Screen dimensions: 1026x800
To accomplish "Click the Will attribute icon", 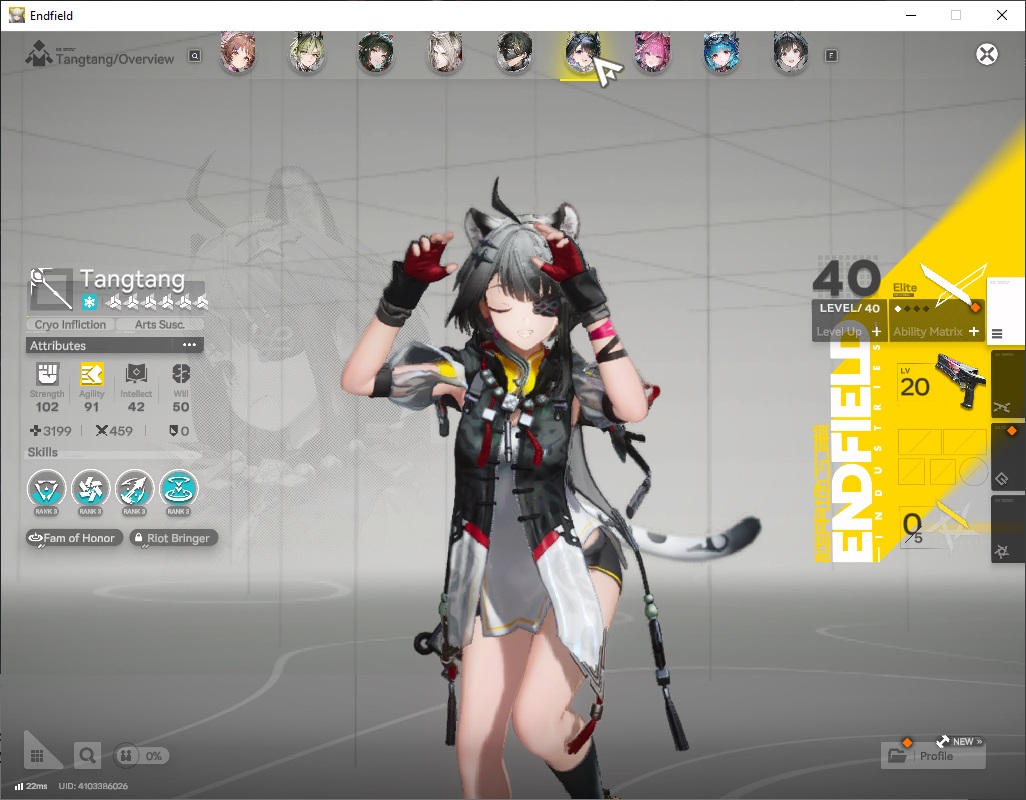I will click(181, 374).
